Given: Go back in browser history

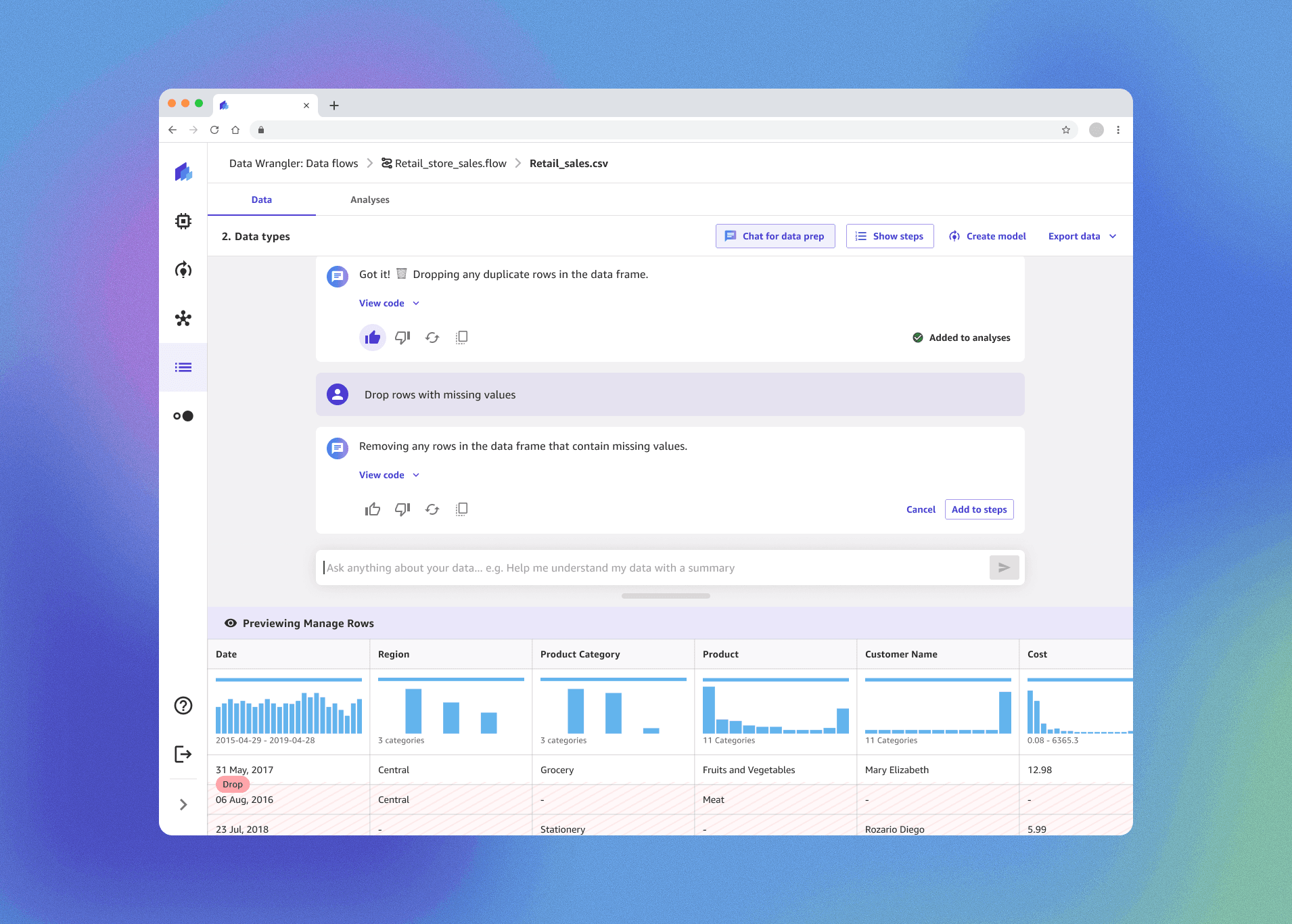Looking at the screenshot, I should click(x=172, y=130).
